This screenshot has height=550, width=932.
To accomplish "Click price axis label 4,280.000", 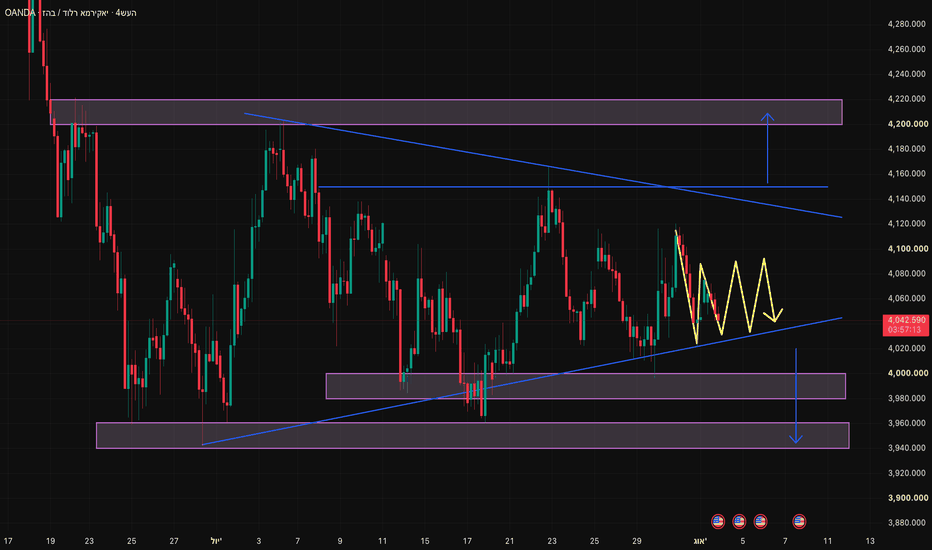I will click(907, 24).
